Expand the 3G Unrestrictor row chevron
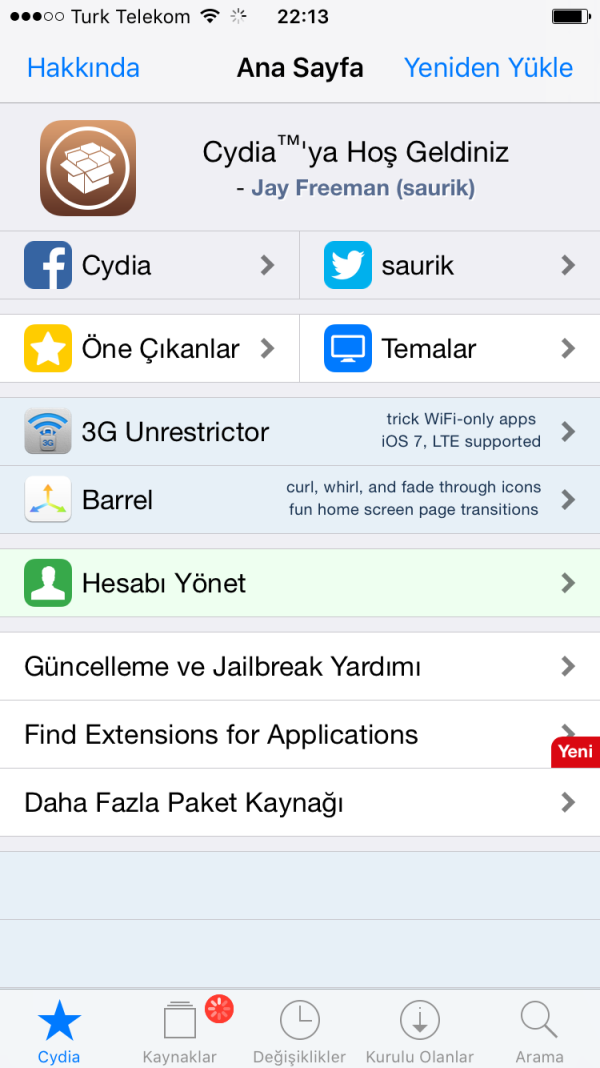 (568, 432)
